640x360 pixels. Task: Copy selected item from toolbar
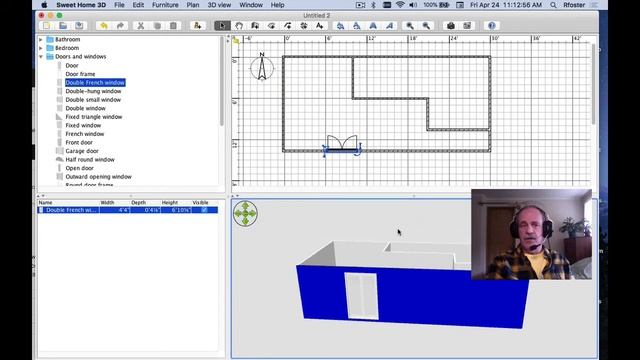coord(157,26)
